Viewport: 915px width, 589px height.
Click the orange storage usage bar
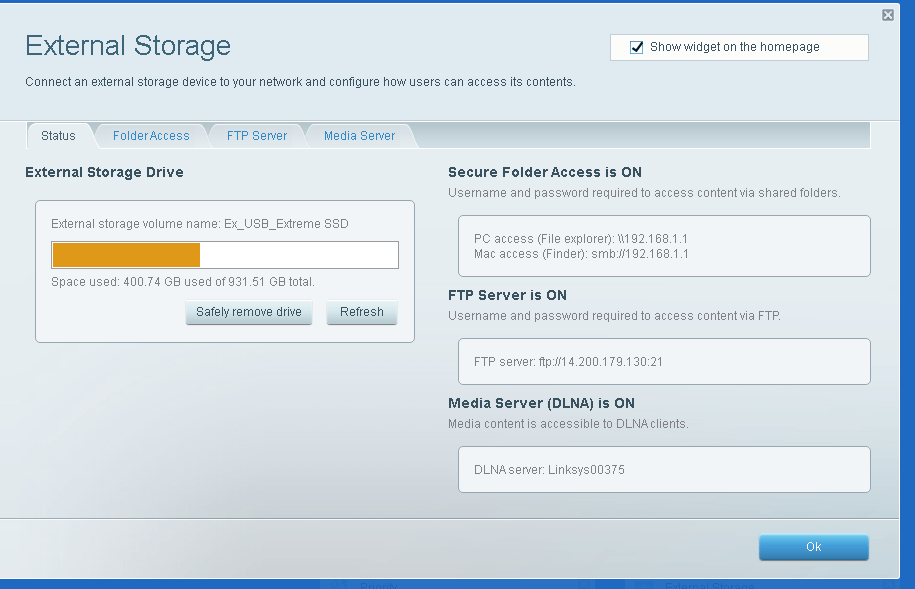(125, 254)
